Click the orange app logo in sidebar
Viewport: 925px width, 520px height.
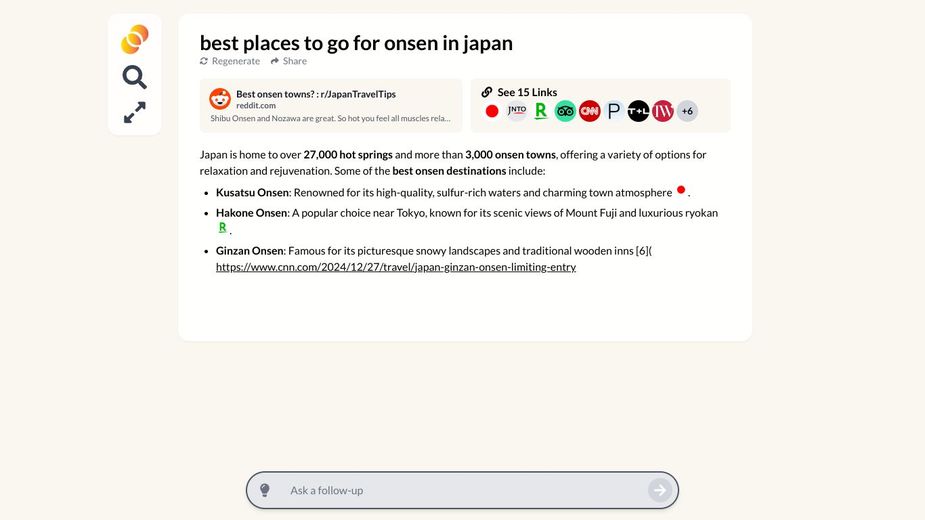[135, 40]
